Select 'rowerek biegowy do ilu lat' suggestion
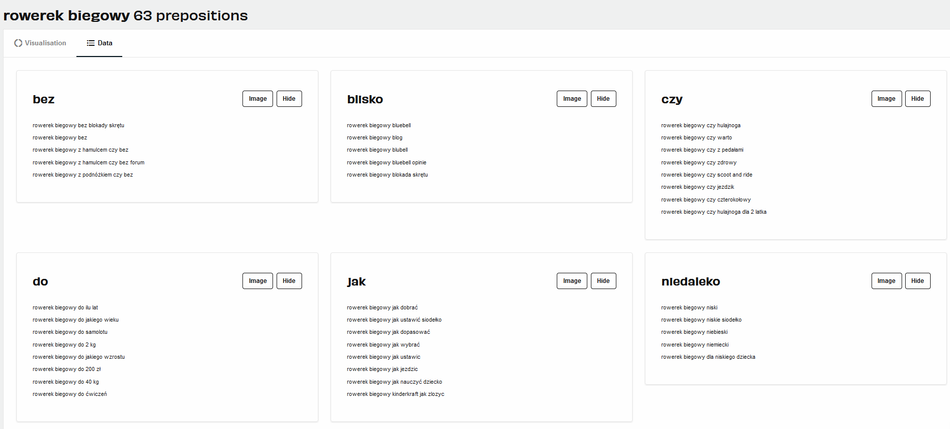Screen dimensions: 950x429 (65, 307)
